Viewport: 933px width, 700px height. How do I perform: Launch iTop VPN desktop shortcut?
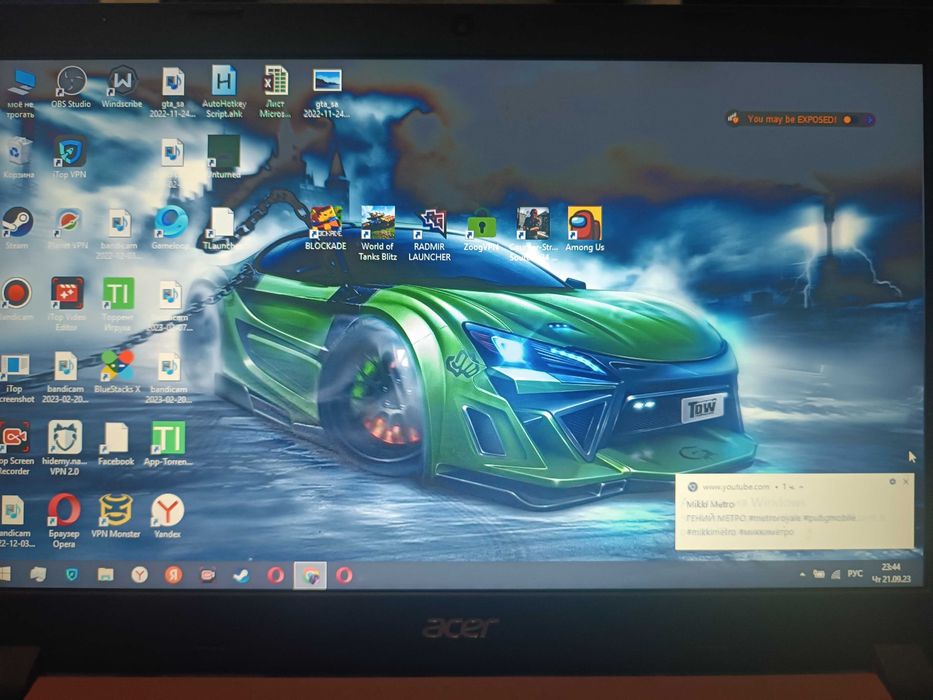point(70,157)
